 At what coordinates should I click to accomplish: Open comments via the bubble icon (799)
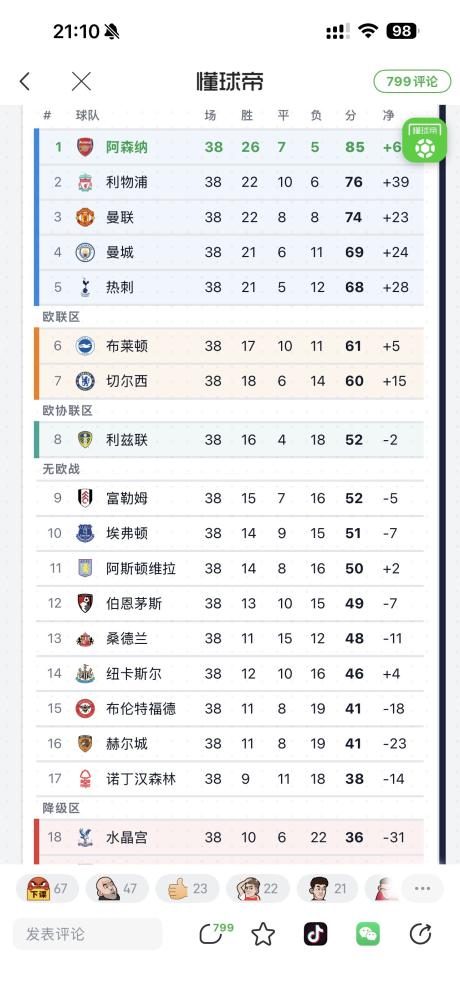click(x=213, y=933)
